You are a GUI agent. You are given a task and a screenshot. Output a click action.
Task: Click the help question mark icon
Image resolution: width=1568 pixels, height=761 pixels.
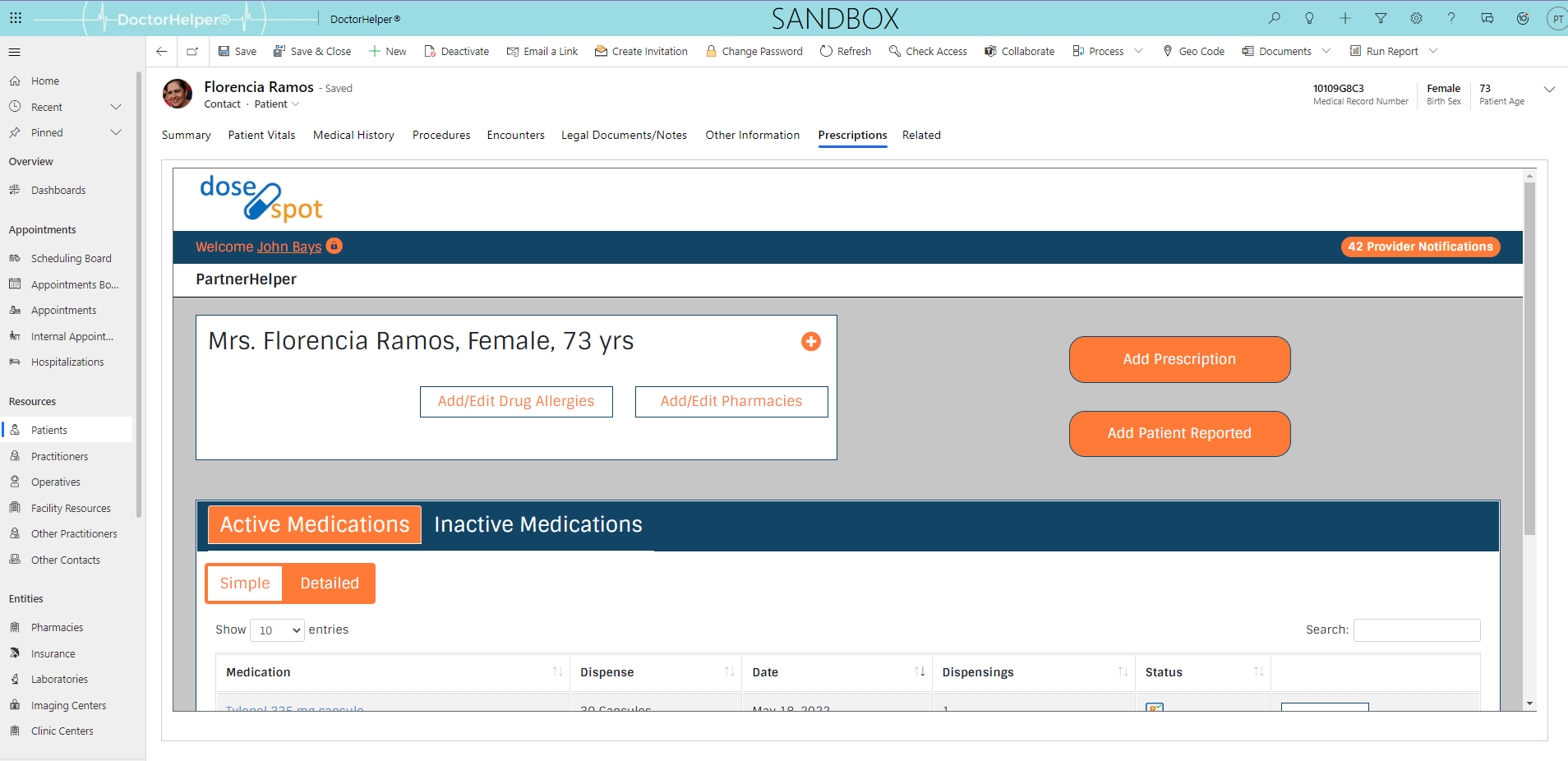click(1451, 18)
